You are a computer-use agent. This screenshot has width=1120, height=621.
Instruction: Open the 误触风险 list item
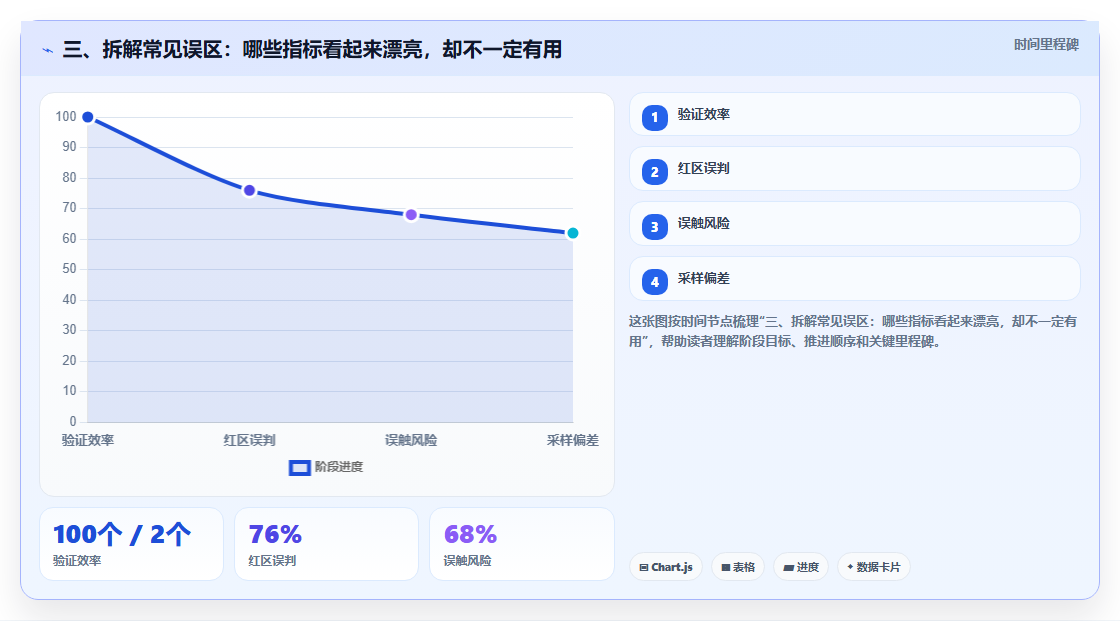tap(854, 224)
